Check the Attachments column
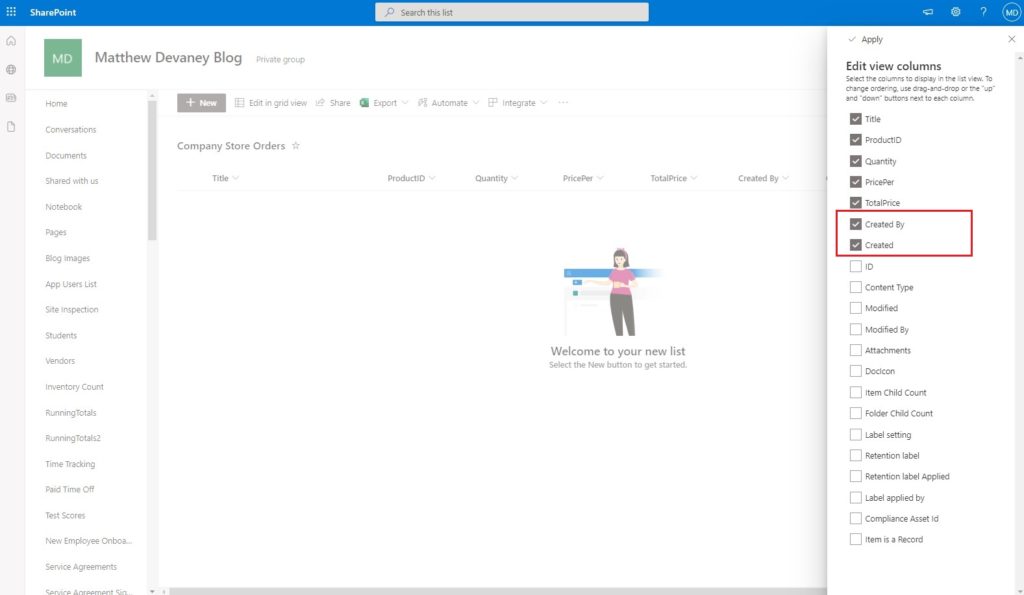Screen dimensions: 1024x595 point(856,350)
